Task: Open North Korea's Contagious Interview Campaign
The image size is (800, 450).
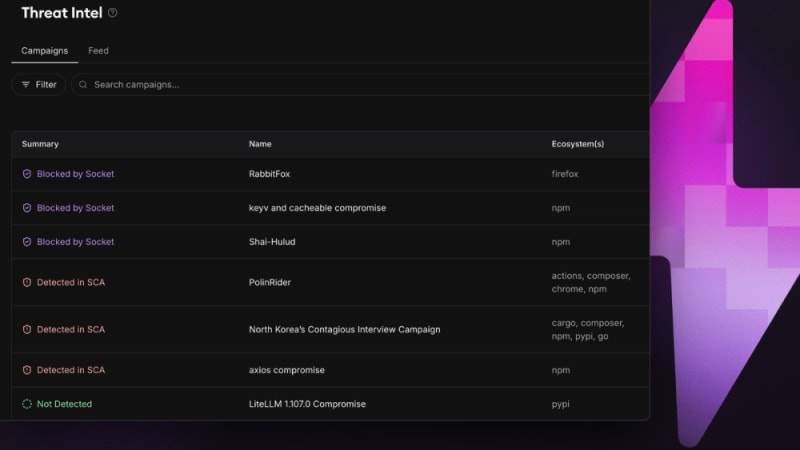Action: pyautogui.click(x=344, y=330)
